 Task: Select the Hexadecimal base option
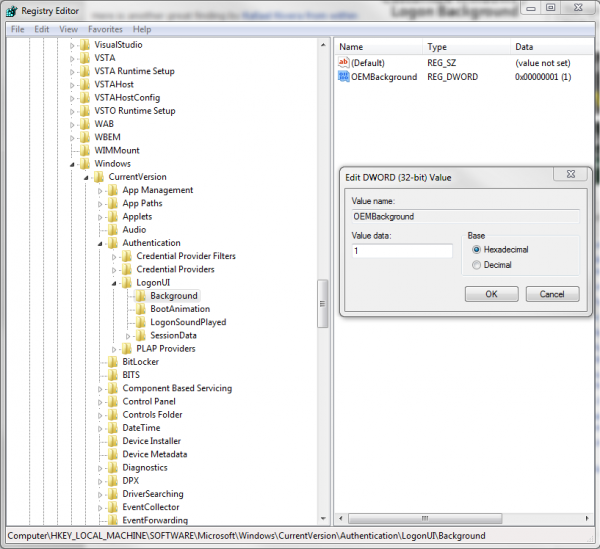pos(476,249)
